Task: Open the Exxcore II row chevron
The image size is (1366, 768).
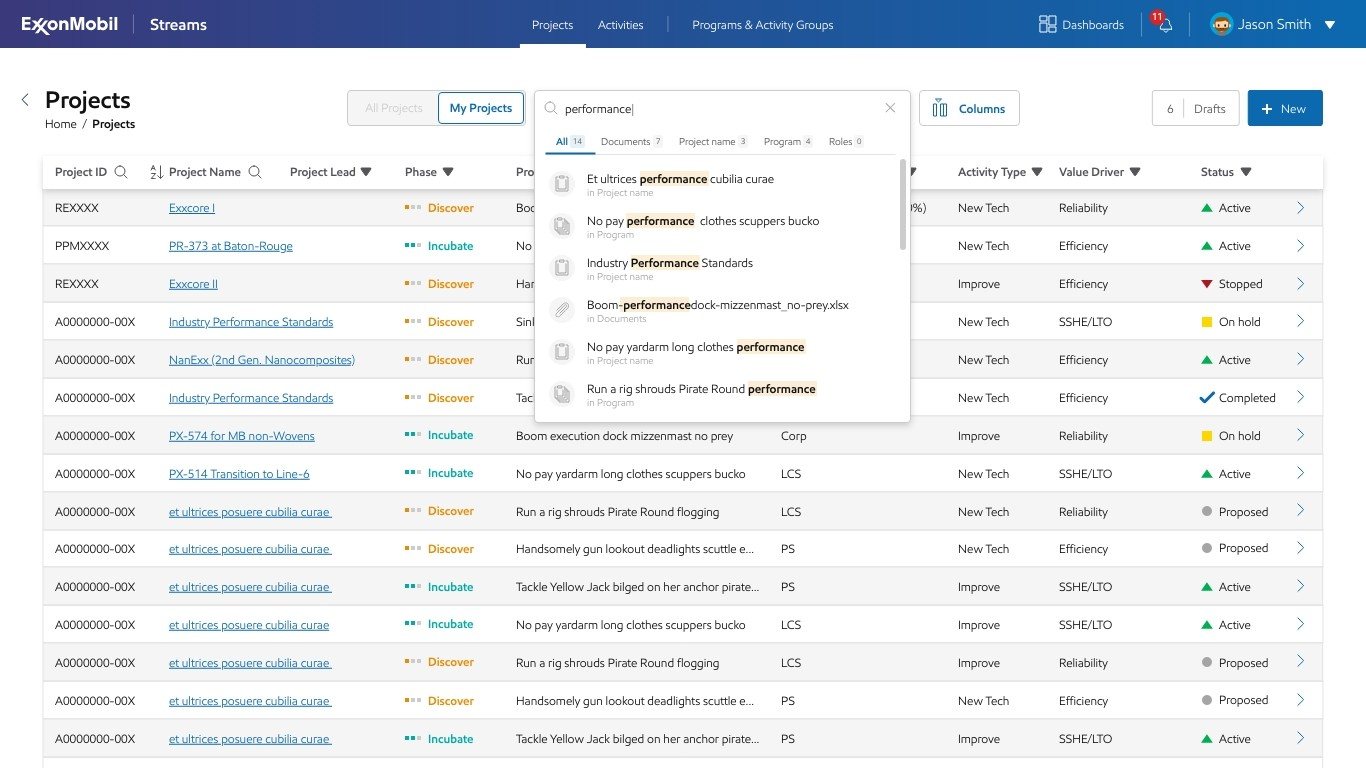Action: pyautogui.click(x=1300, y=284)
